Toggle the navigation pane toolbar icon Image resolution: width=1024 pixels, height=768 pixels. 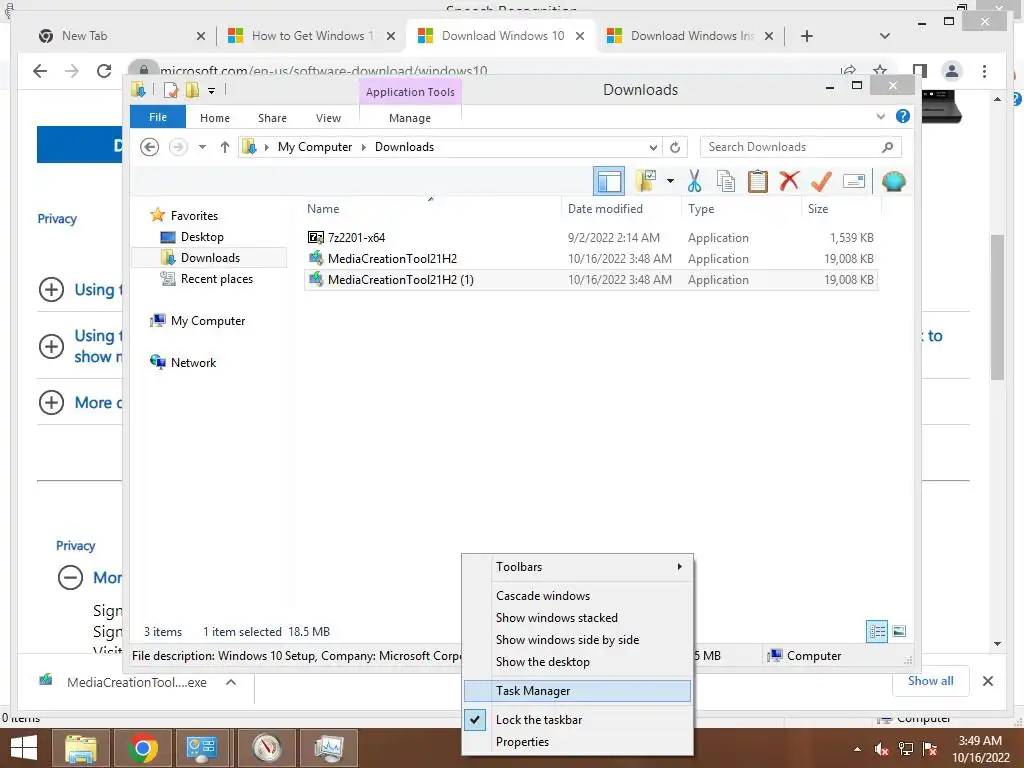(609, 181)
